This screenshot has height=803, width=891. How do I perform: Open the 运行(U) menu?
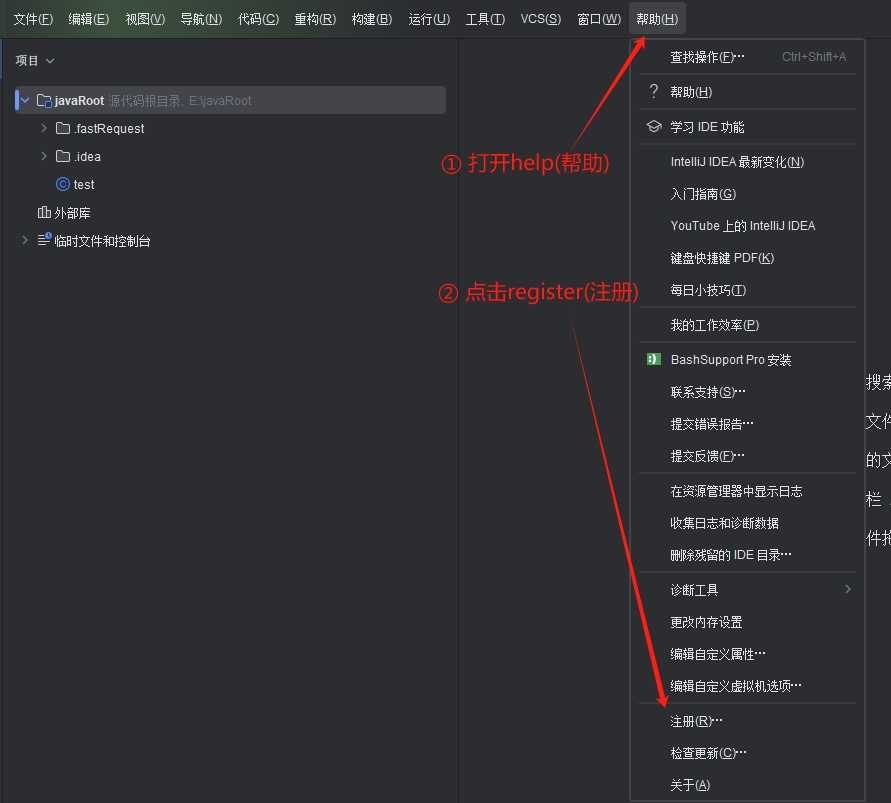coord(429,19)
